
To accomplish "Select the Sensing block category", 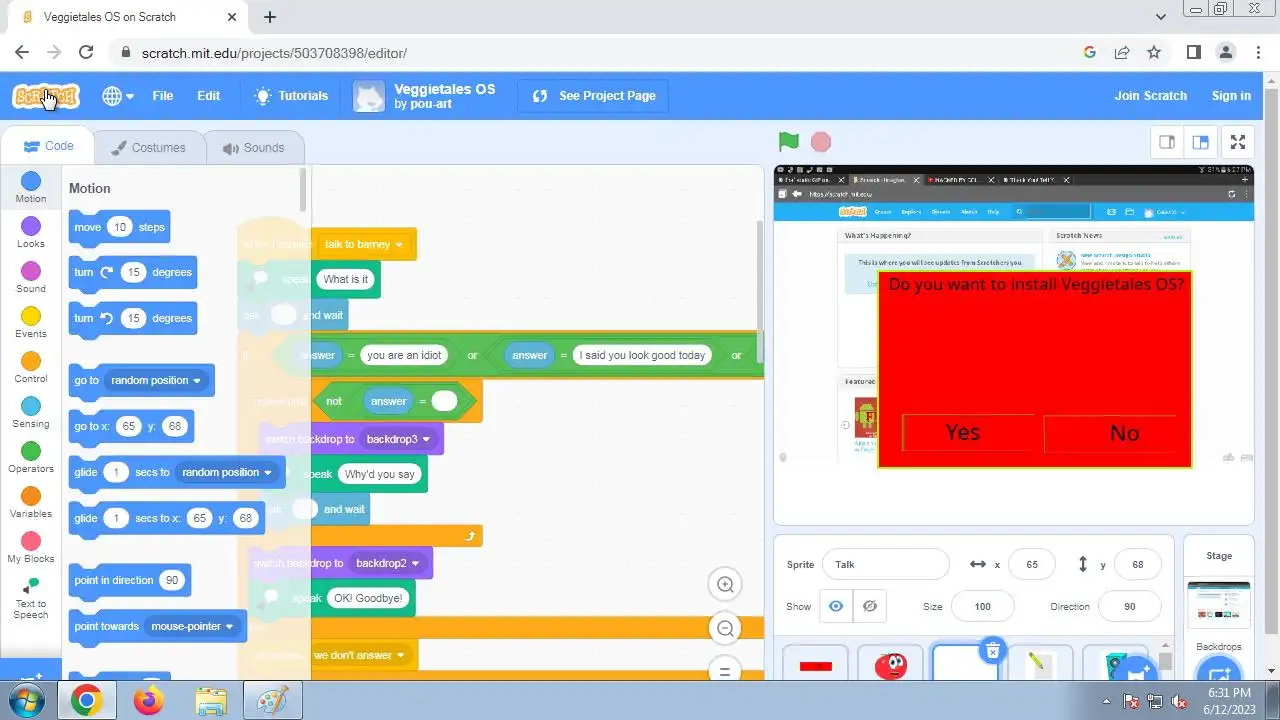I will (31, 412).
